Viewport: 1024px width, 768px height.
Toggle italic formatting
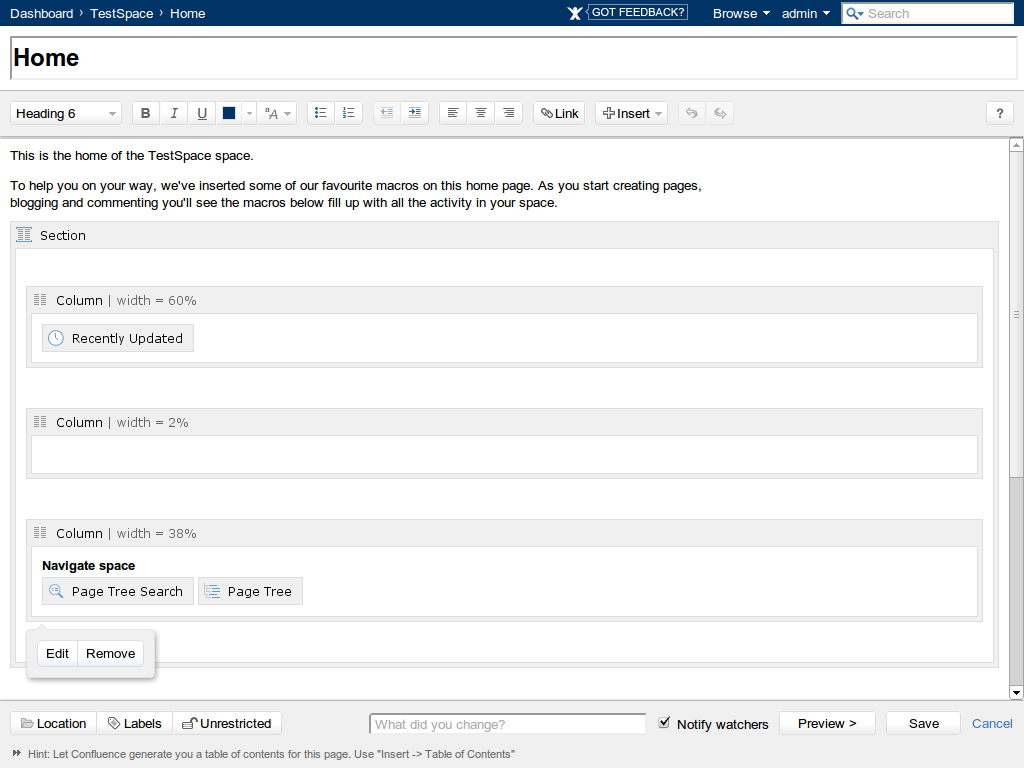pos(174,113)
